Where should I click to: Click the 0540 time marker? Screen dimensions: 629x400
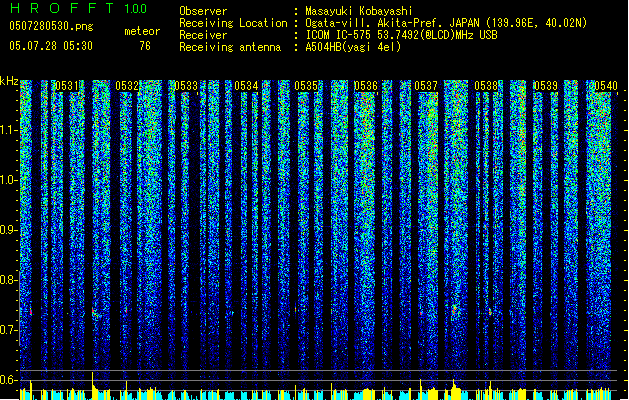(606, 86)
